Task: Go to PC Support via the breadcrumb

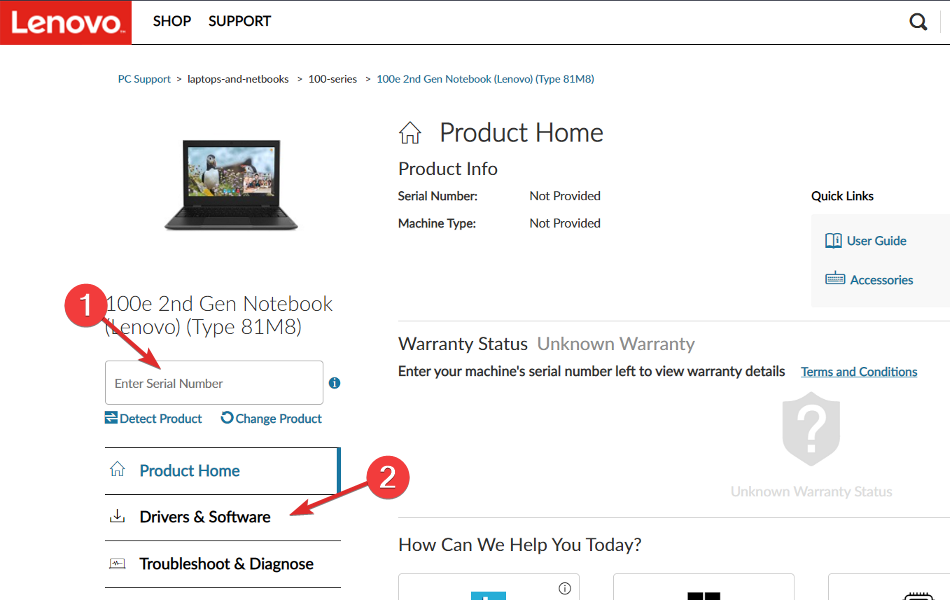Action: [144, 78]
